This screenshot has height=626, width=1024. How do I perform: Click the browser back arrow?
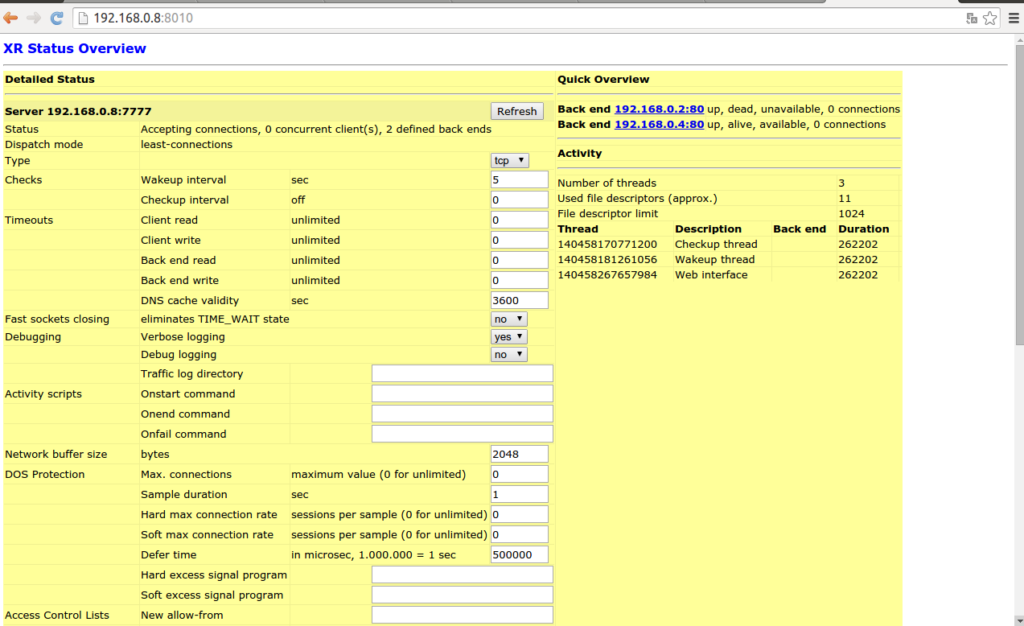coord(10,17)
